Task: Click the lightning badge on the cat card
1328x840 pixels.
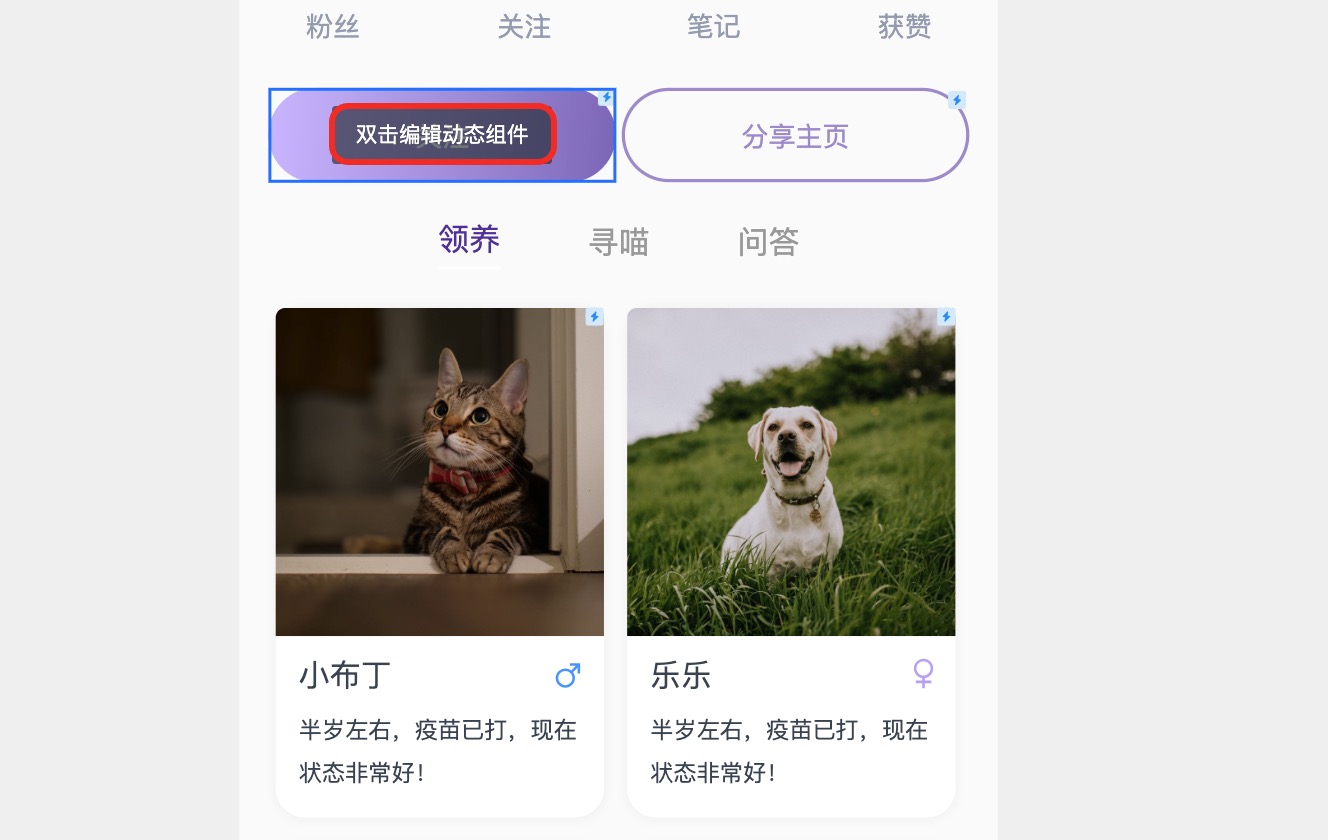Action: (595, 317)
